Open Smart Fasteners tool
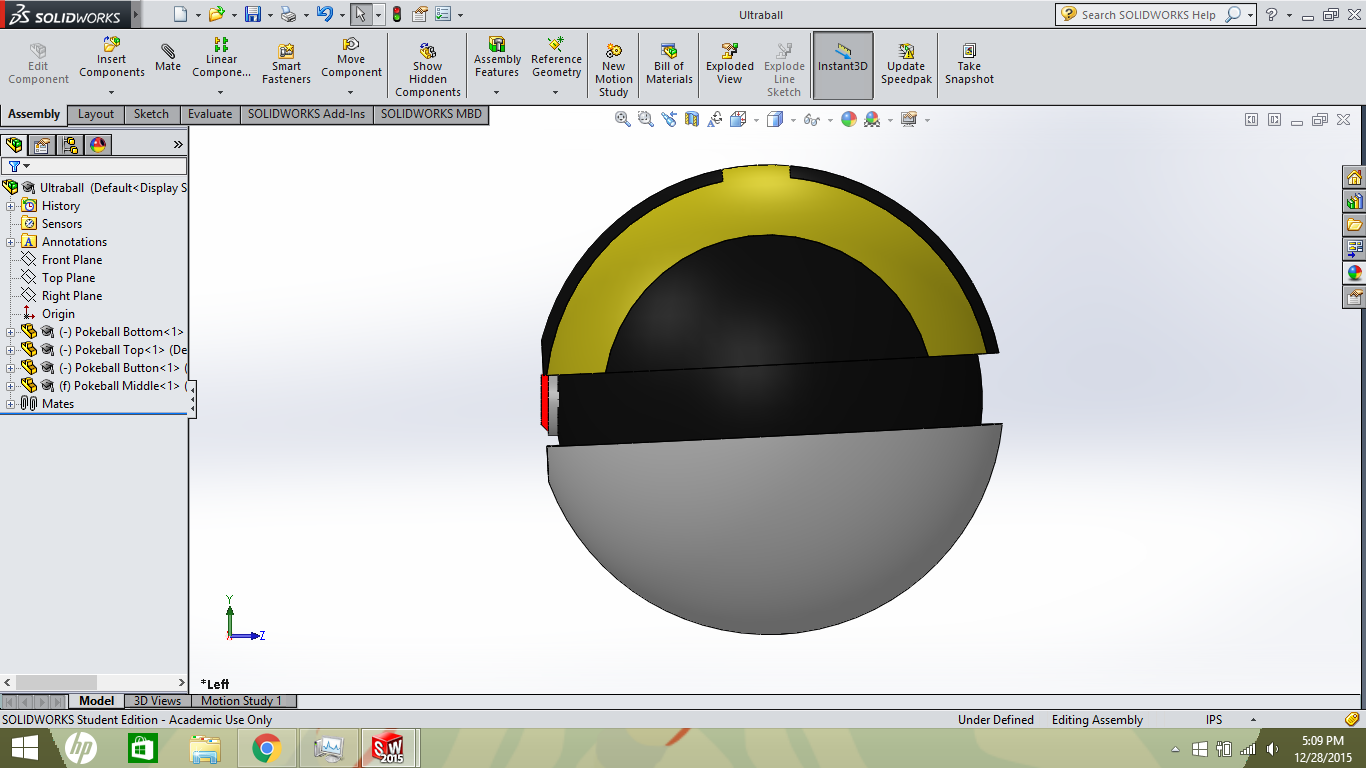Viewport: 1366px width, 768px height. [x=286, y=64]
